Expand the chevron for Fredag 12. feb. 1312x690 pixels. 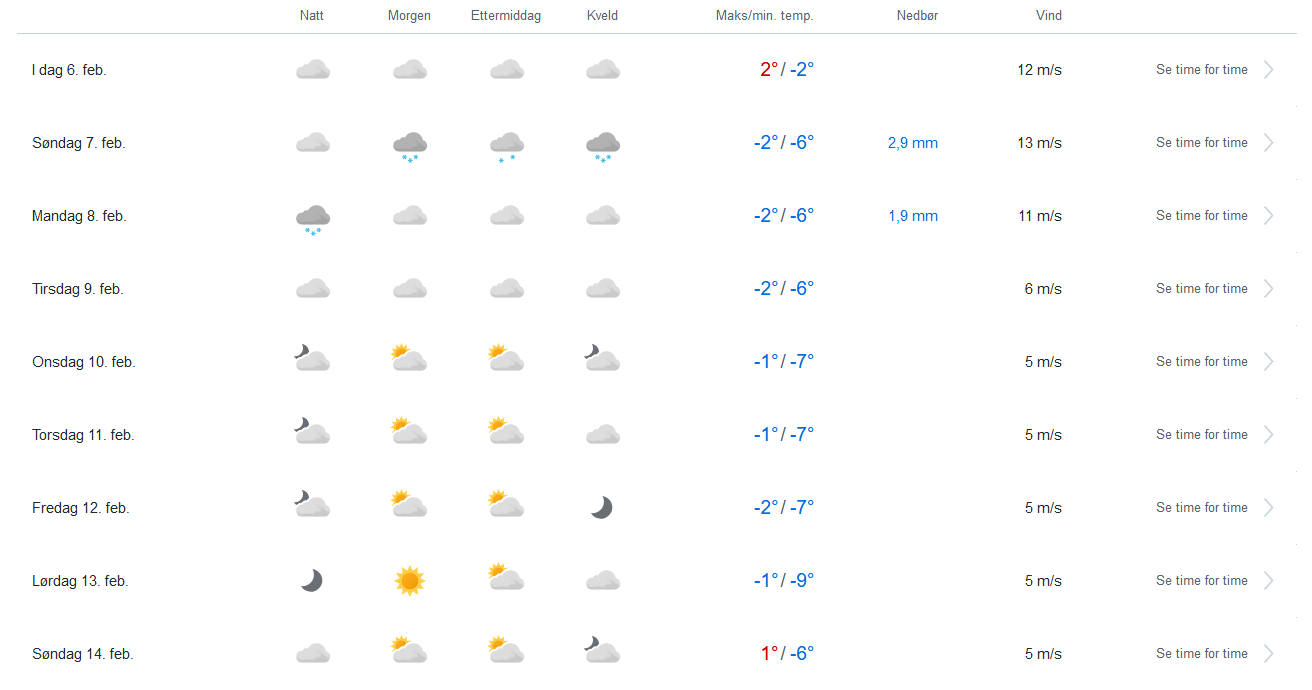tap(1269, 508)
